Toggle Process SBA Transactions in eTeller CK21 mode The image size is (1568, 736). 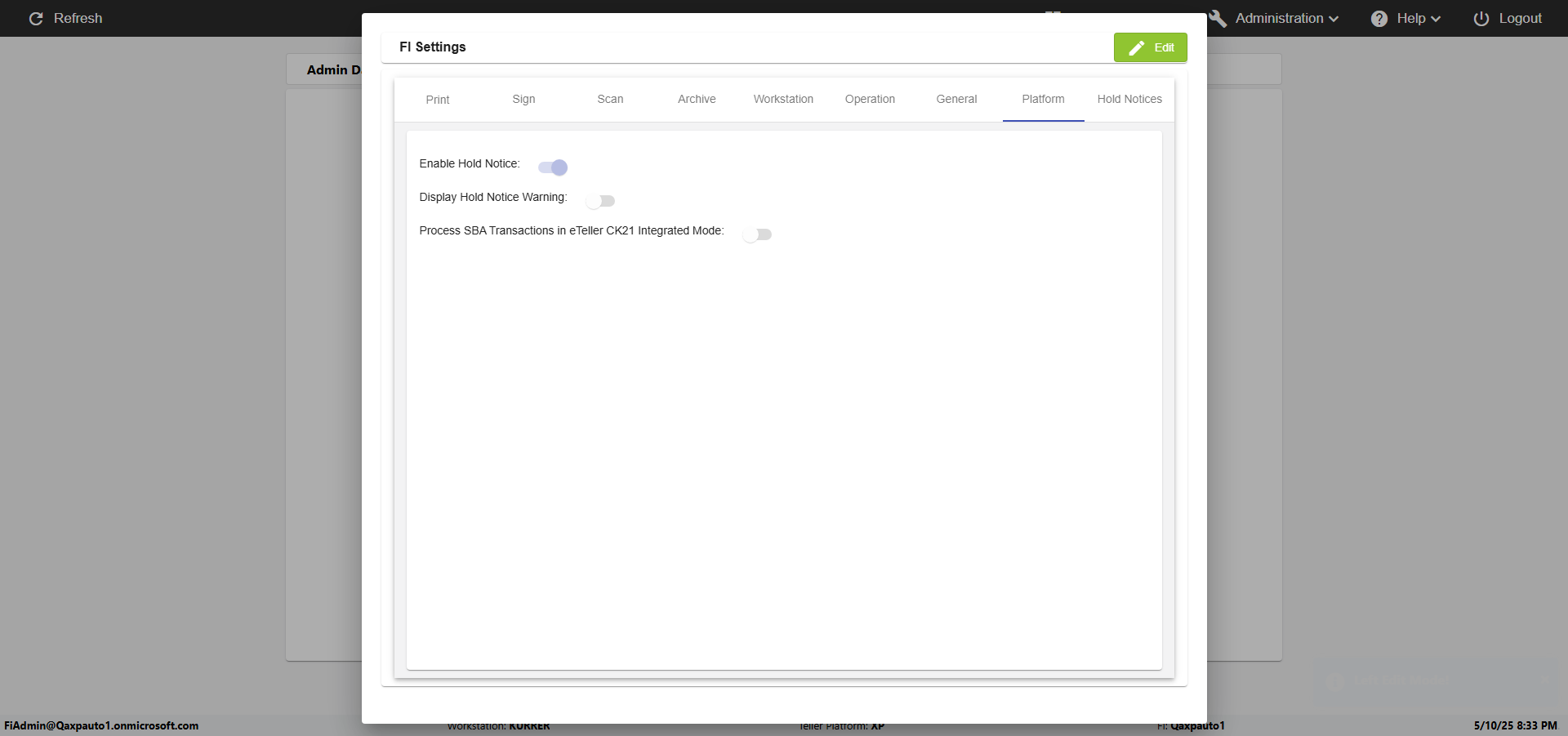[x=757, y=234]
